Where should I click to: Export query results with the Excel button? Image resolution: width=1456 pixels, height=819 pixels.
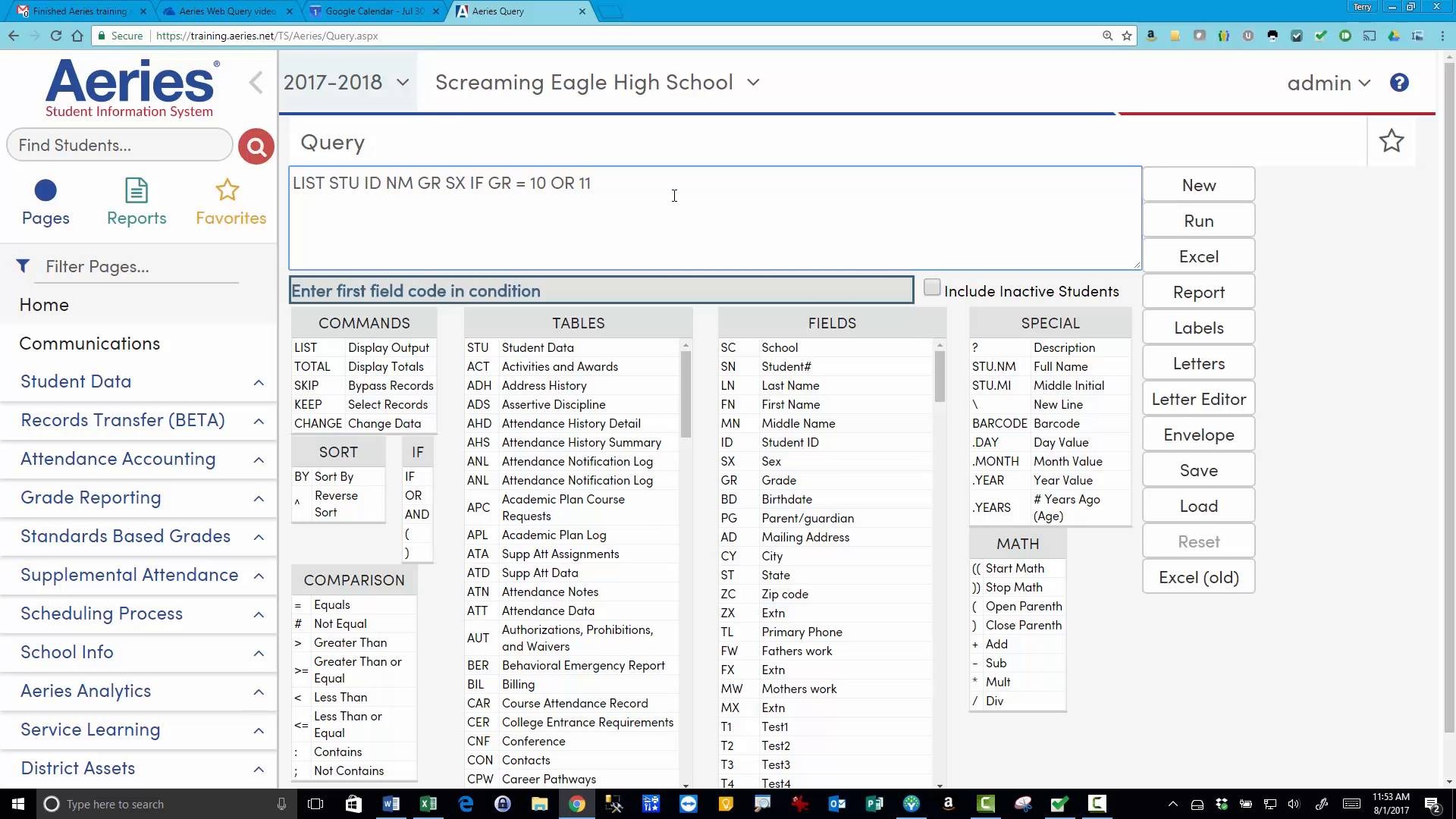pyautogui.click(x=1198, y=256)
